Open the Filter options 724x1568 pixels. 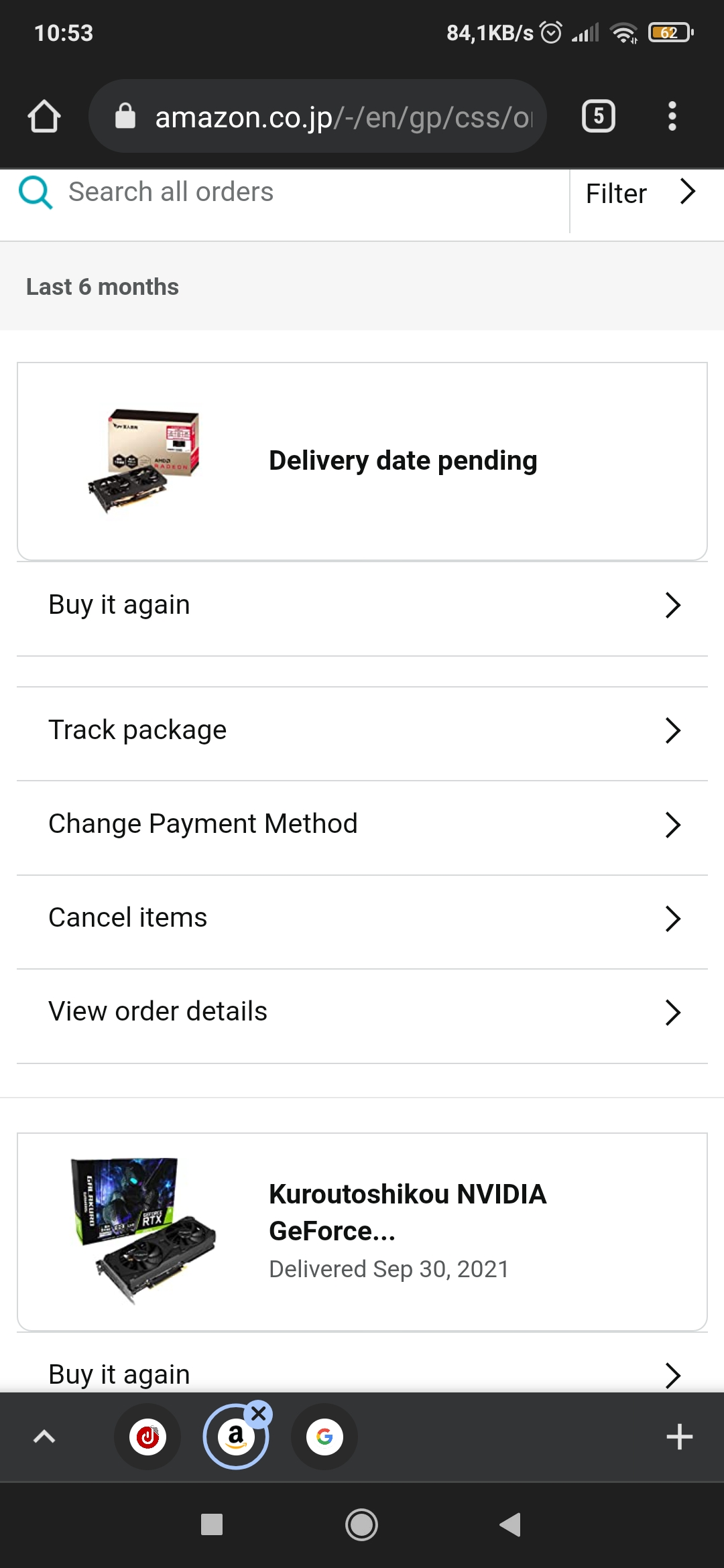pos(640,194)
